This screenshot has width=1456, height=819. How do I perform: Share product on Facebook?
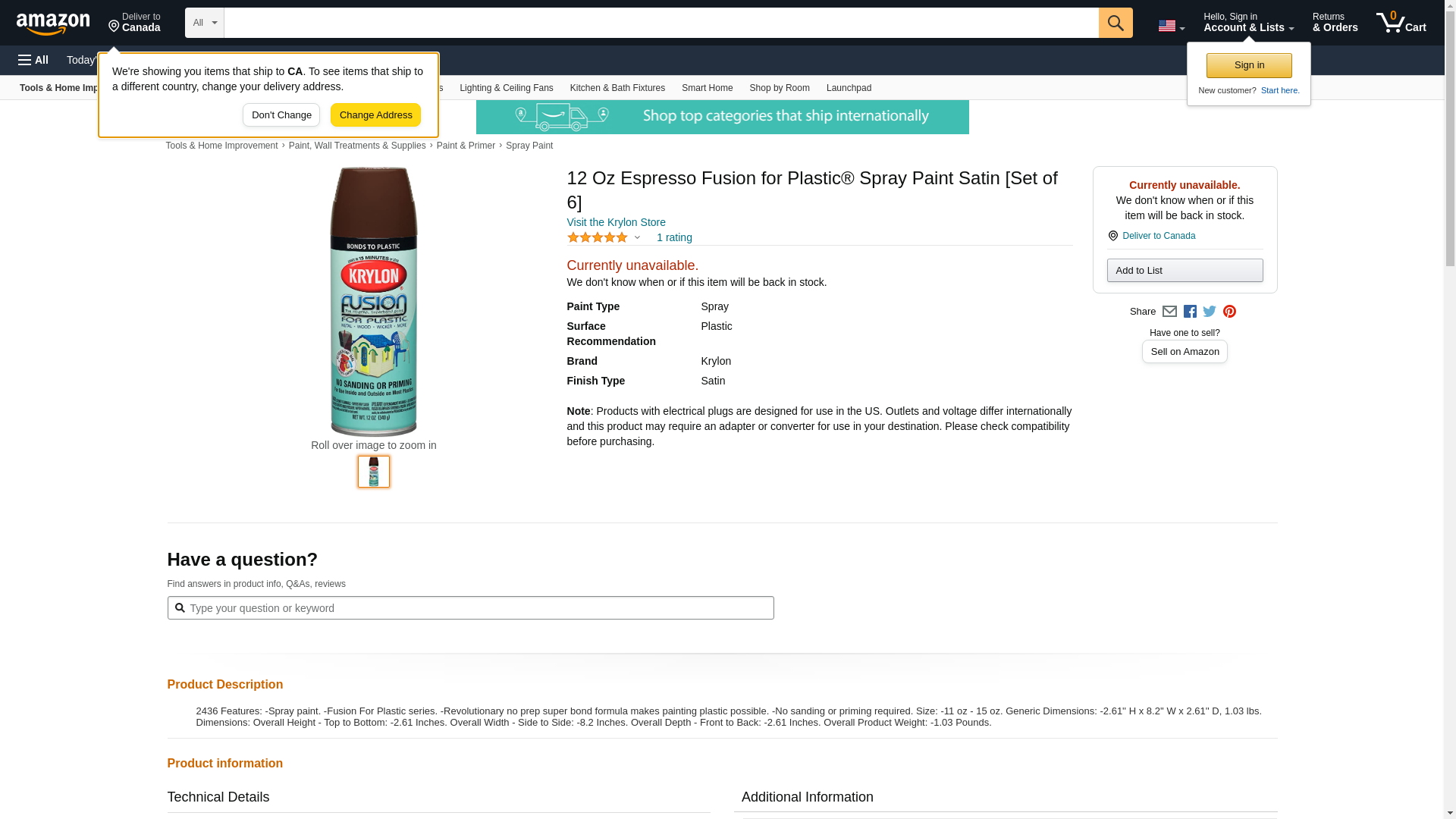click(x=1190, y=312)
